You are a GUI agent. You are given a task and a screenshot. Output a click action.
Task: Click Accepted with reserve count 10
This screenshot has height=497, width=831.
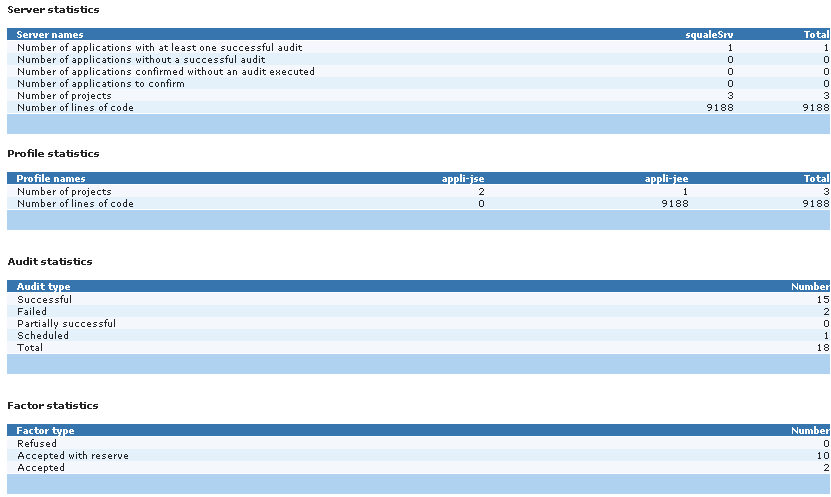(823, 456)
